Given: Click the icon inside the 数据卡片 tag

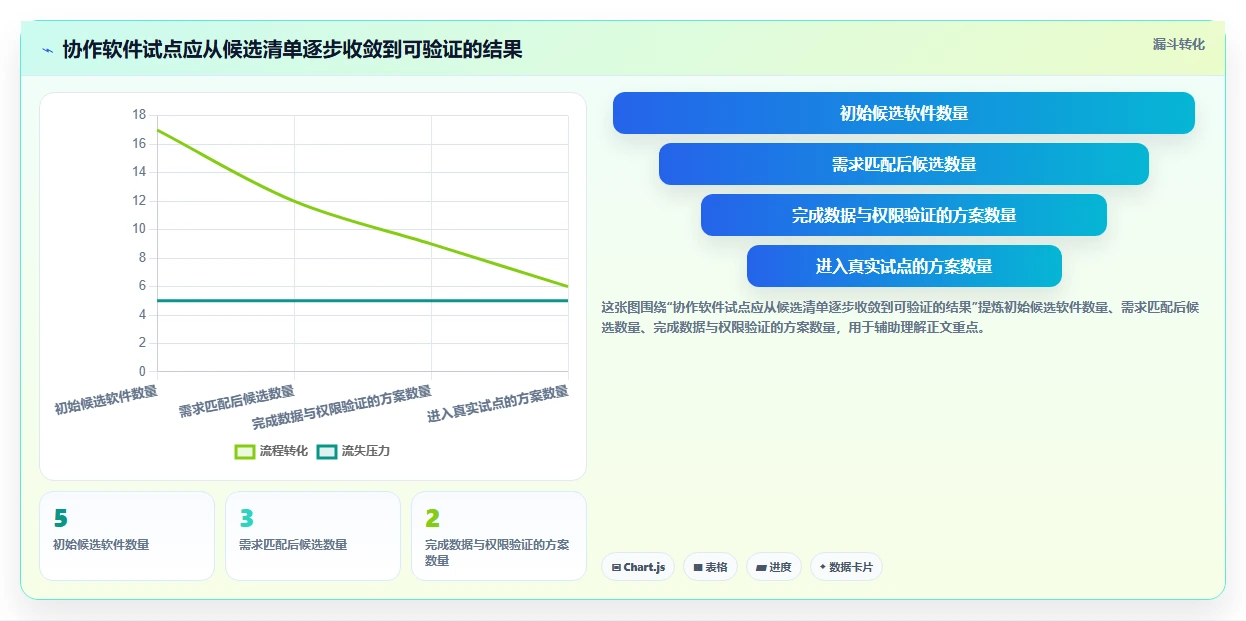Looking at the screenshot, I should click(x=823, y=567).
